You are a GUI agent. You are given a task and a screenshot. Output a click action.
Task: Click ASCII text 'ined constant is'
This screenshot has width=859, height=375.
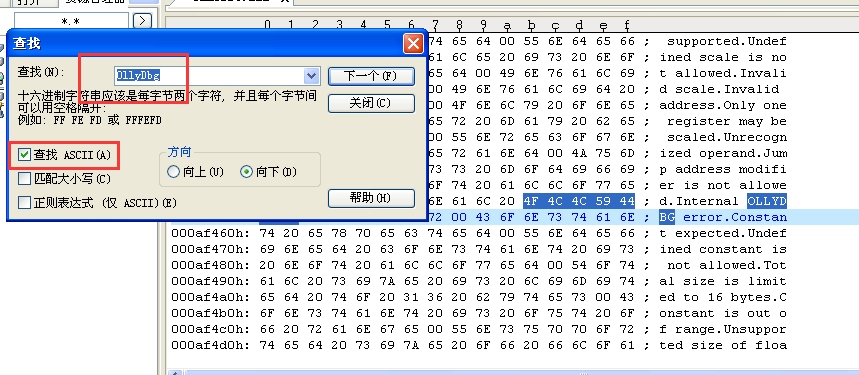(723, 249)
